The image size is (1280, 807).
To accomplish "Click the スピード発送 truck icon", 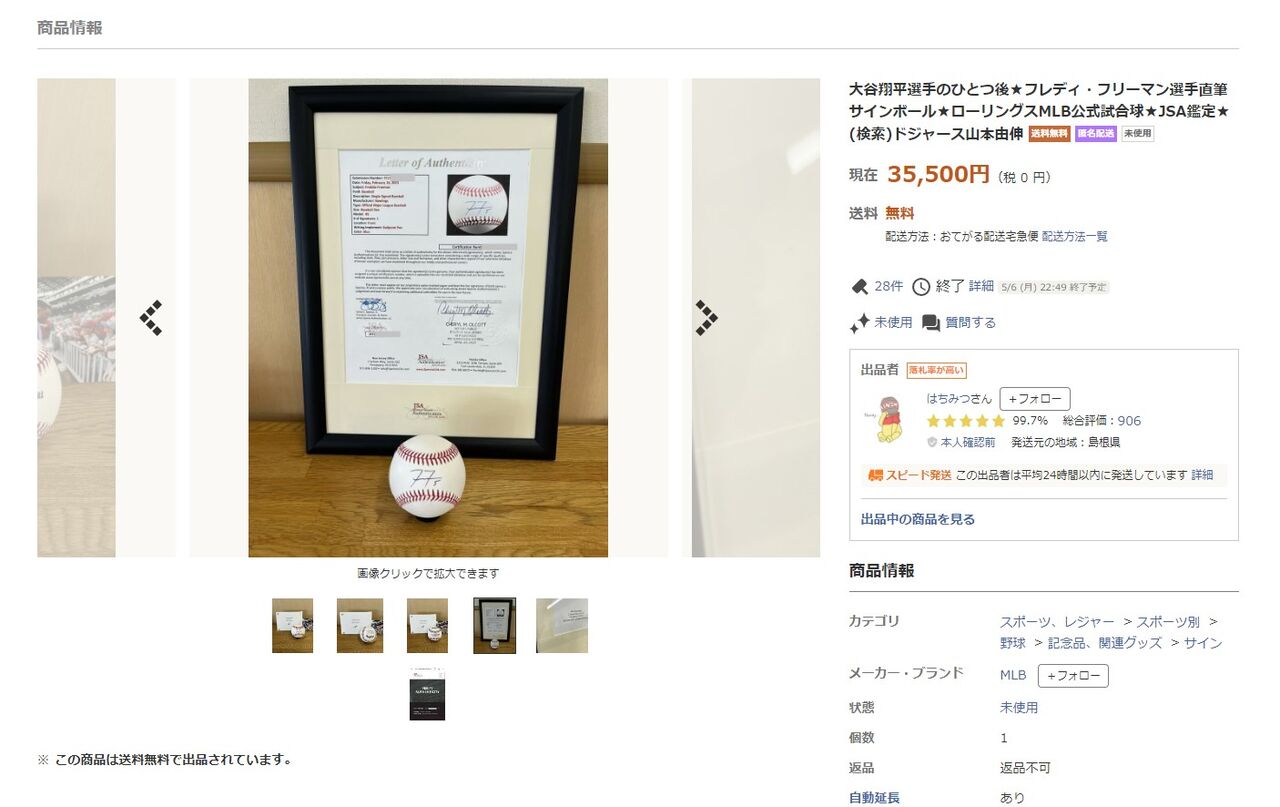I will pos(875,475).
